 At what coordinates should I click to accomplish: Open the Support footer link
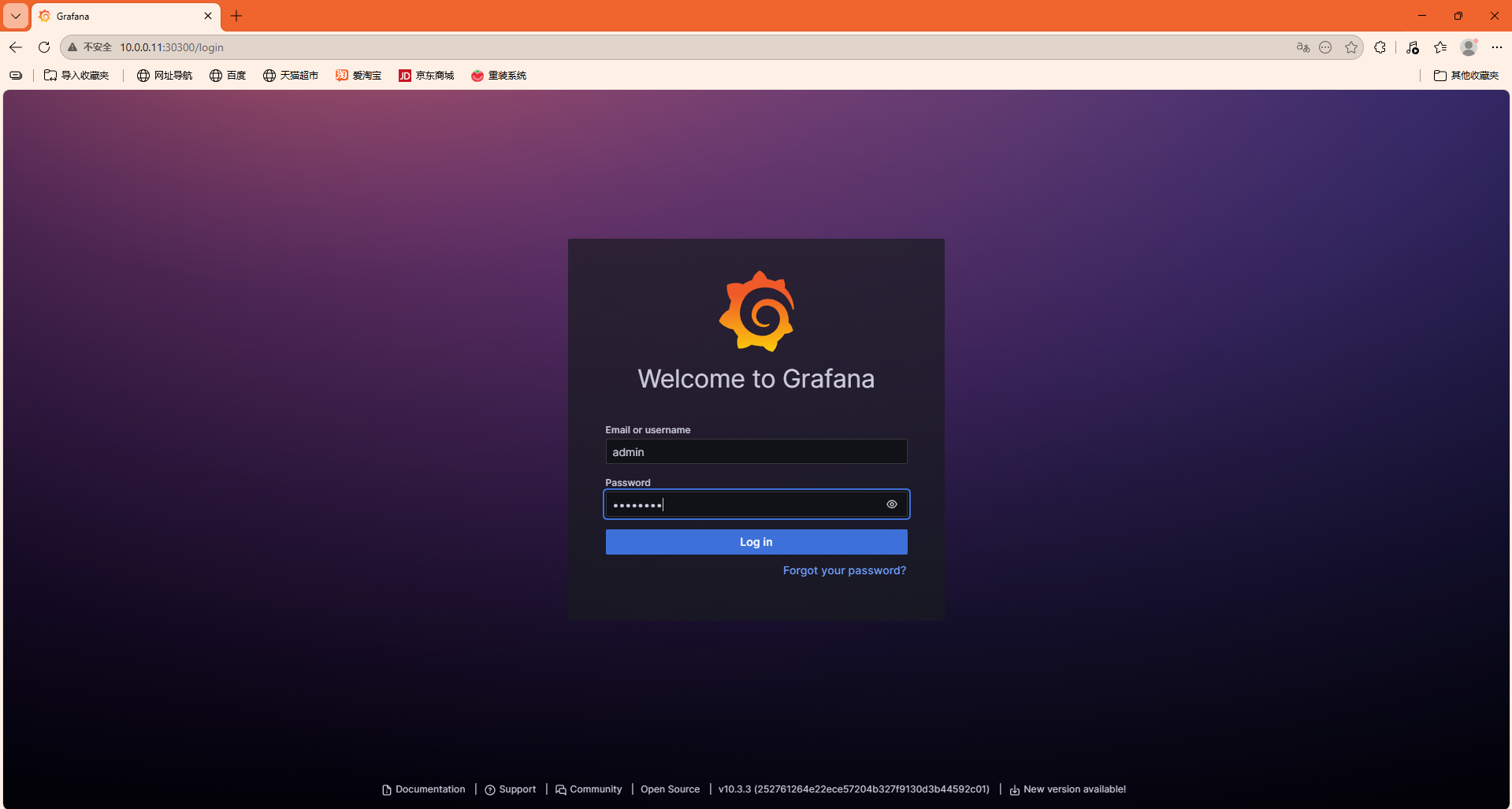(x=510, y=789)
